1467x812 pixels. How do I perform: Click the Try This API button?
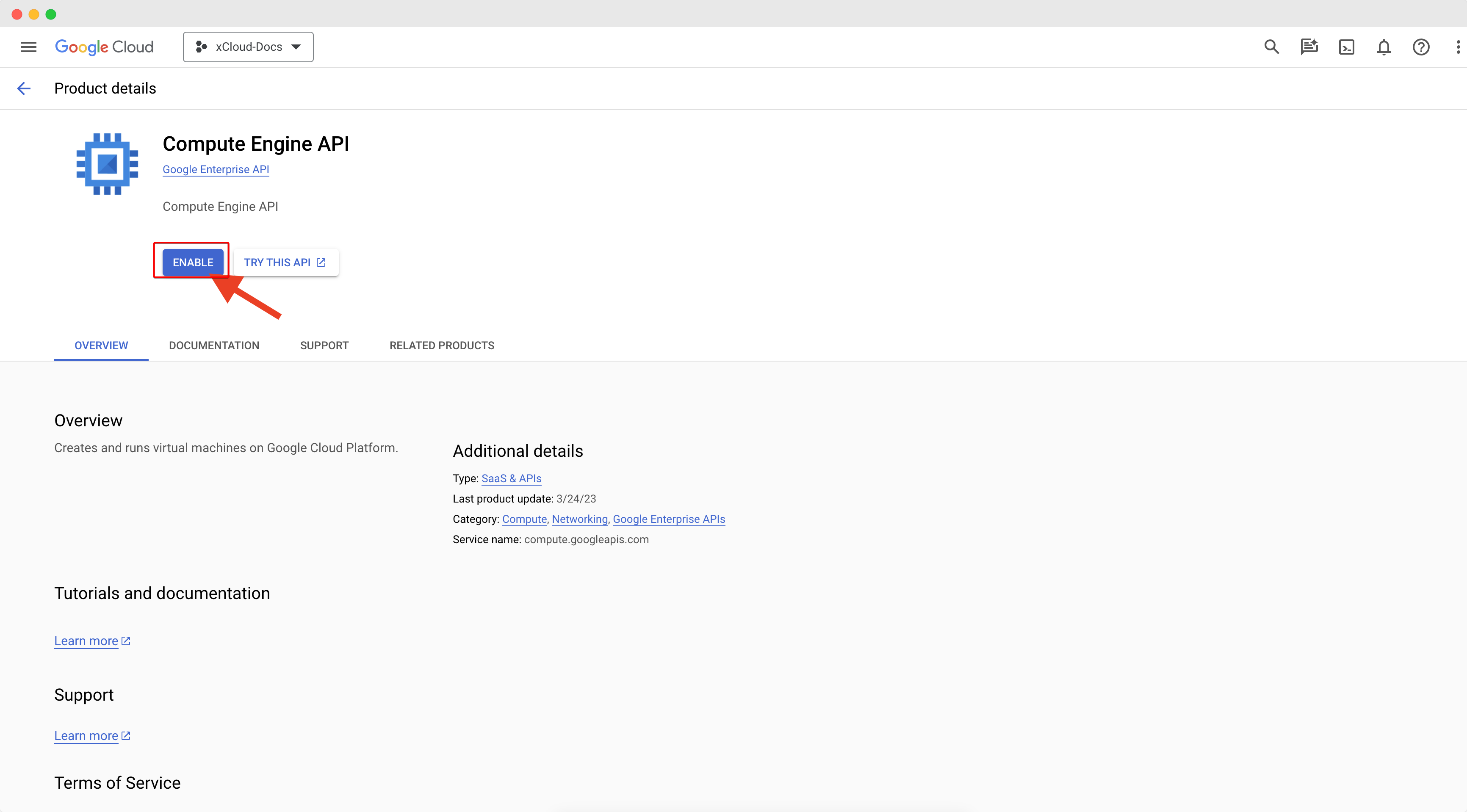point(285,262)
